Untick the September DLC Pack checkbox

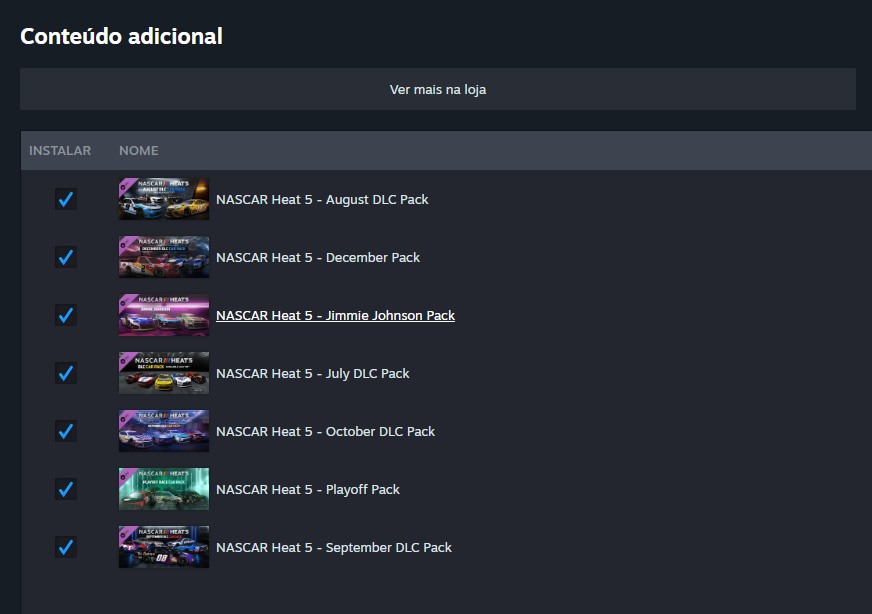point(66,547)
